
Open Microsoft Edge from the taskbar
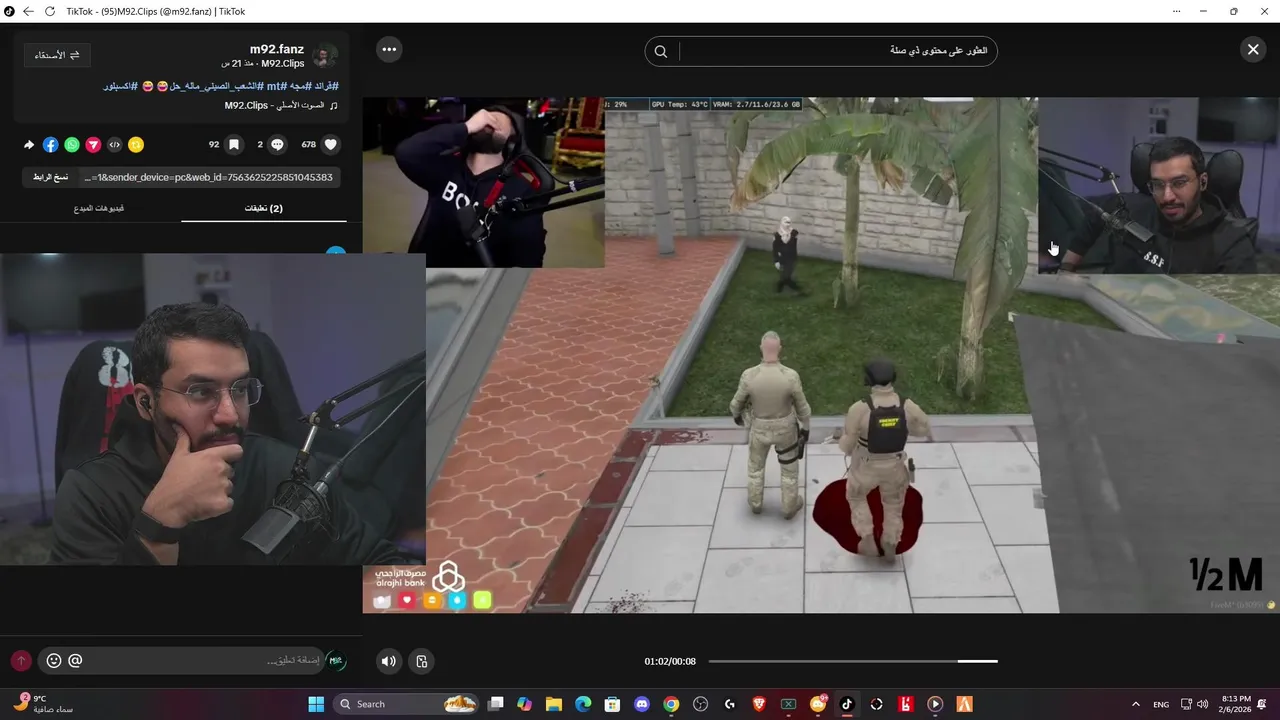coord(583,704)
